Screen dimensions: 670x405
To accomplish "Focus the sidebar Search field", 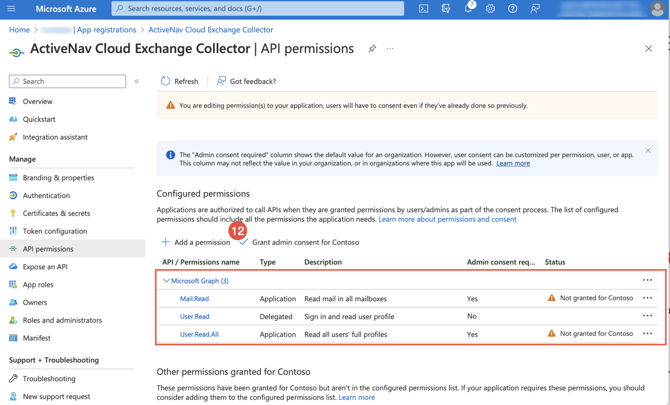I will 68,81.
